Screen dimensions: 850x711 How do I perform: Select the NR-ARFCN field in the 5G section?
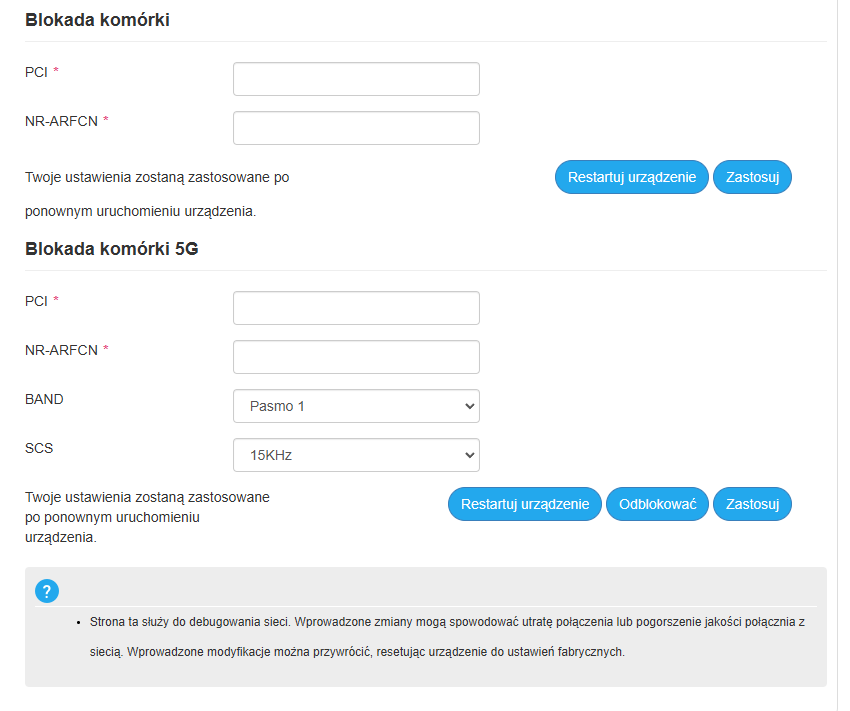(355, 356)
